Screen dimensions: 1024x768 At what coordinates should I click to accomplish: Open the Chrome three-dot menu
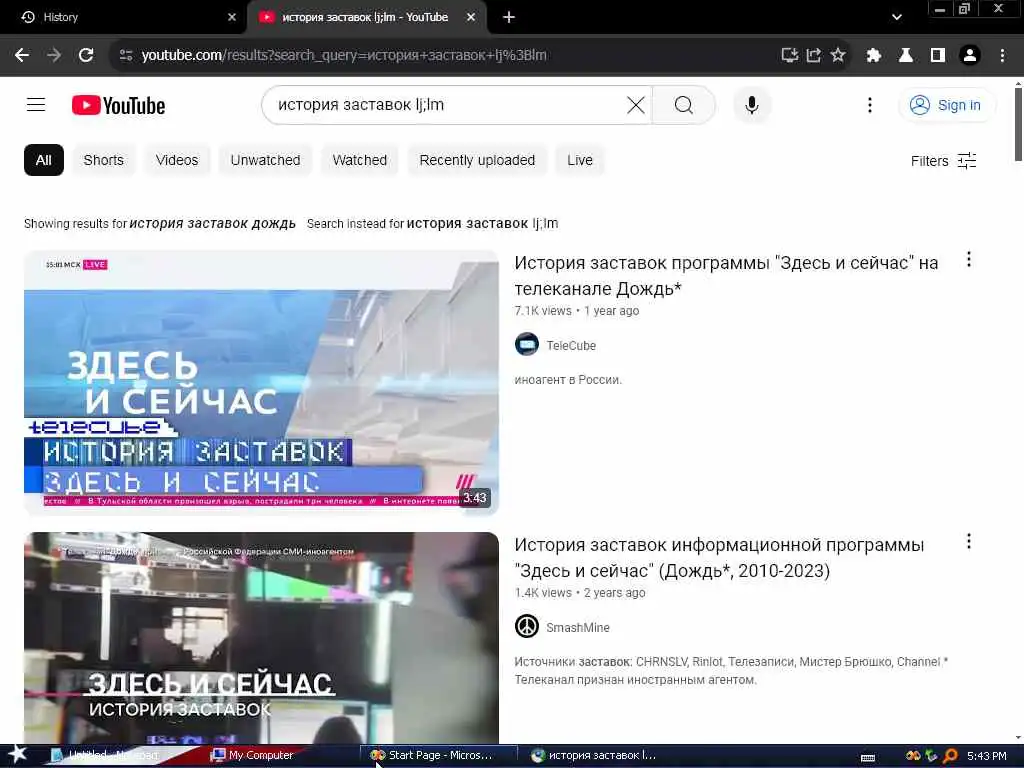tap(1002, 55)
